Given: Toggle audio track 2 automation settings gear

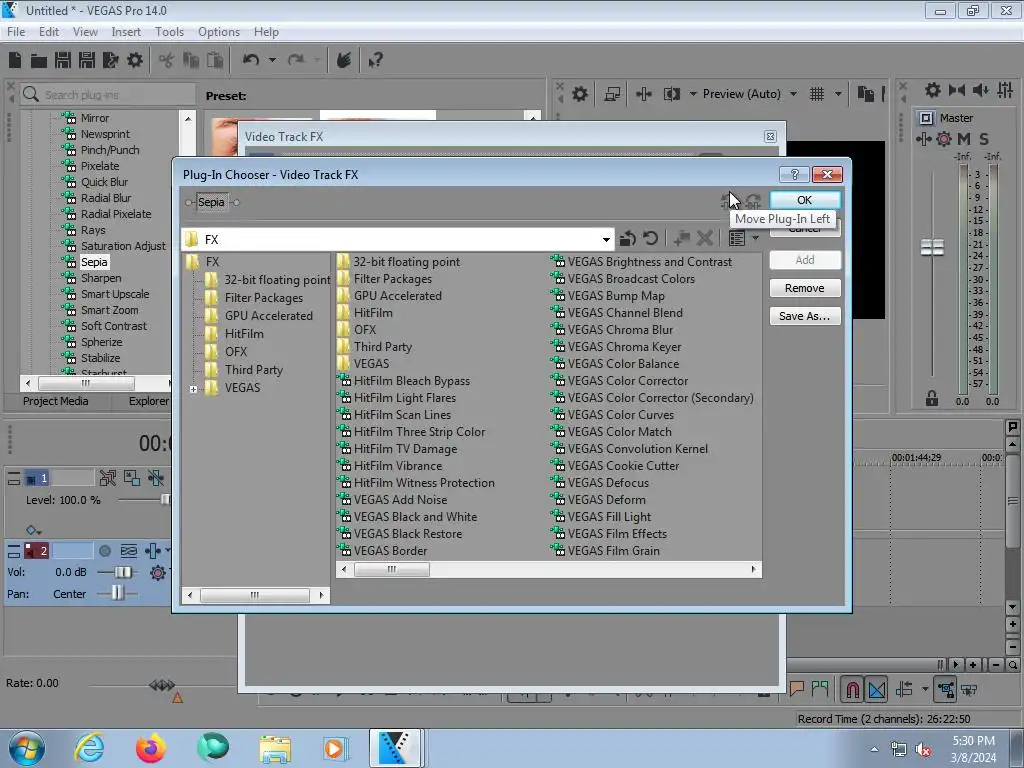Looking at the screenshot, I should [157, 573].
